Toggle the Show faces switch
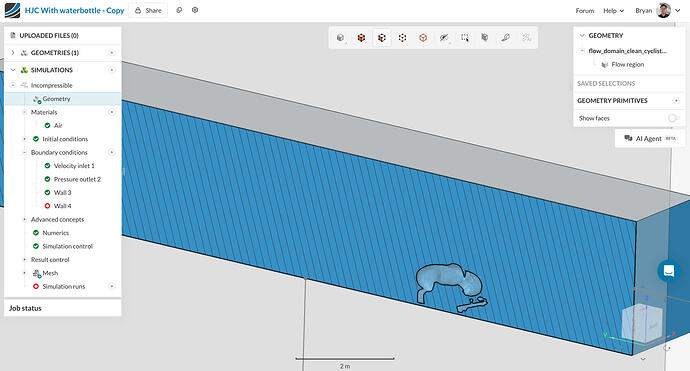Viewport: 690px width, 371px height. click(x=673, y=118)
